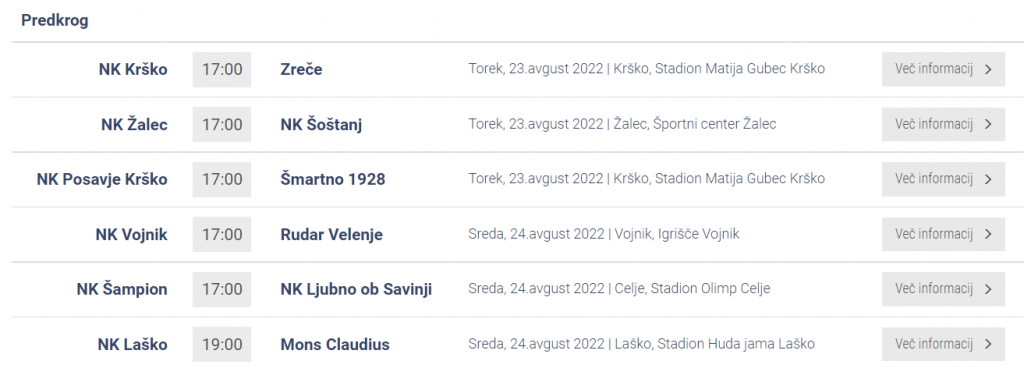Select the NK Posavje Krško team name
Viewport: 1024px width, 368px height.
[x=102, y=179]
